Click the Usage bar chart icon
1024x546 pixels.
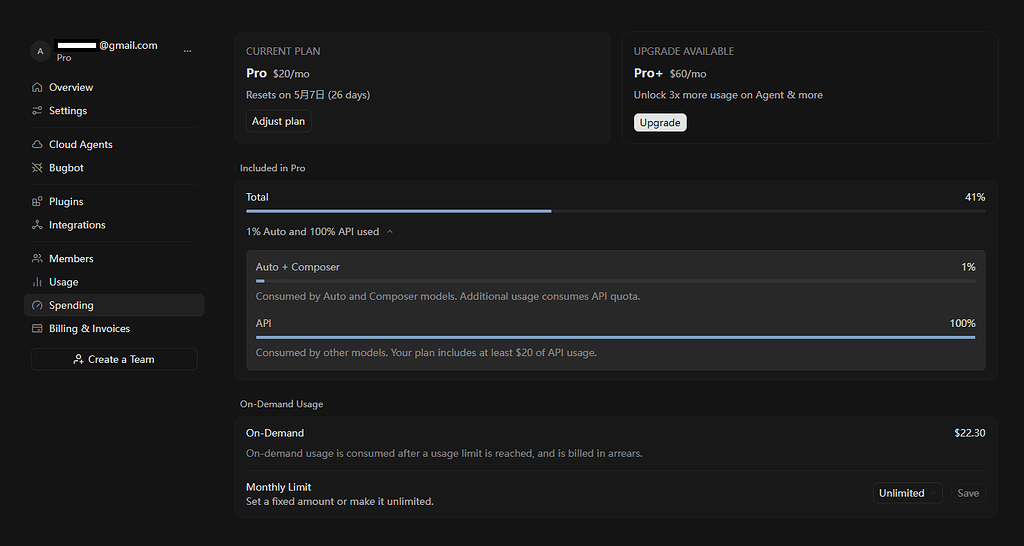click(x=37, y=282)
